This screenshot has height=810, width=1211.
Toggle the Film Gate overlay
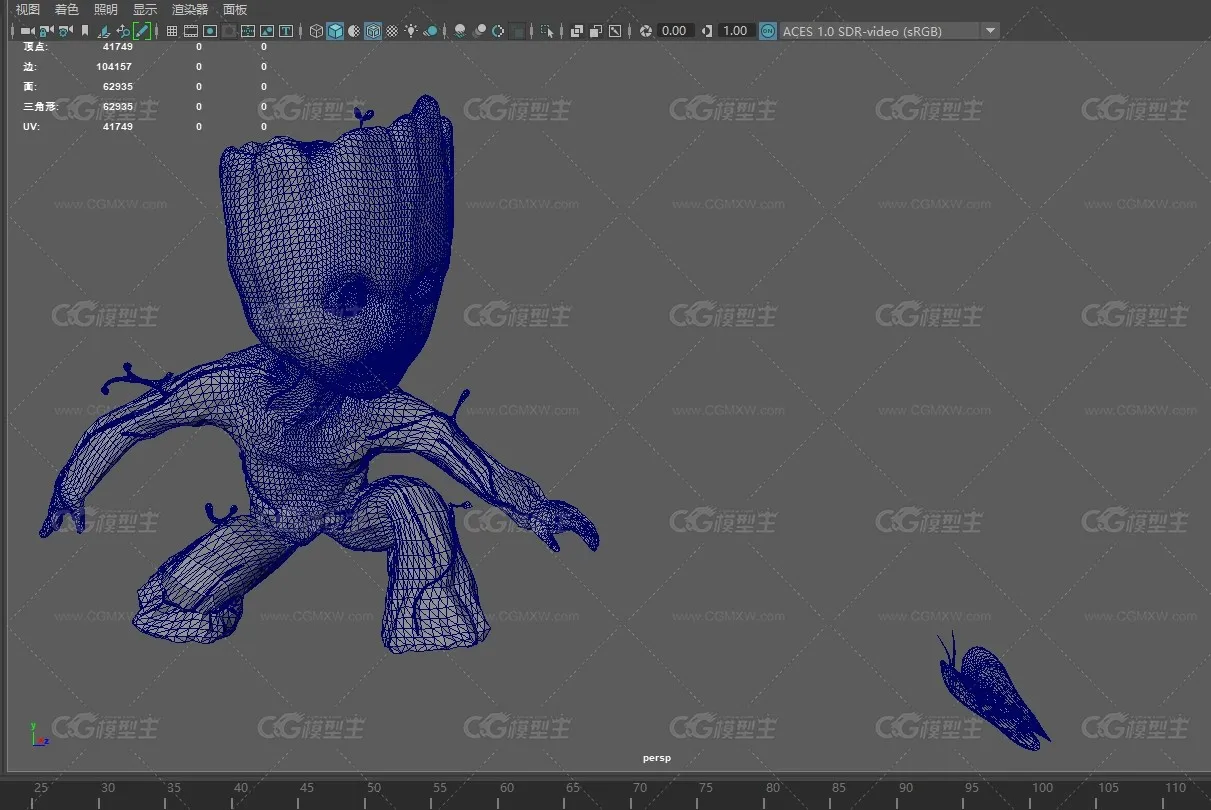[x=191, y=31]
